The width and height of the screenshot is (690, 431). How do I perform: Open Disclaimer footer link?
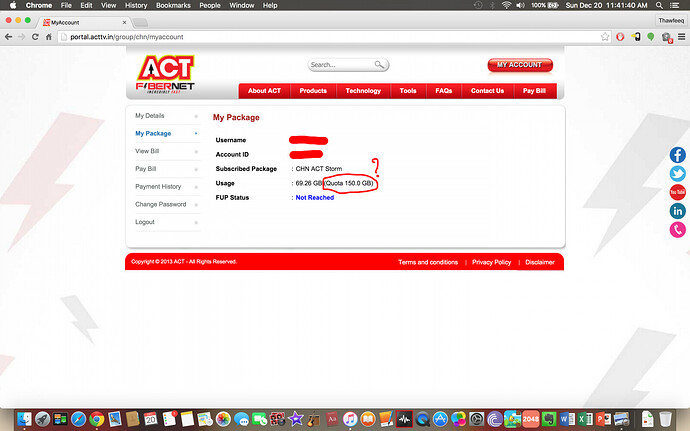(x=540, y=262)
